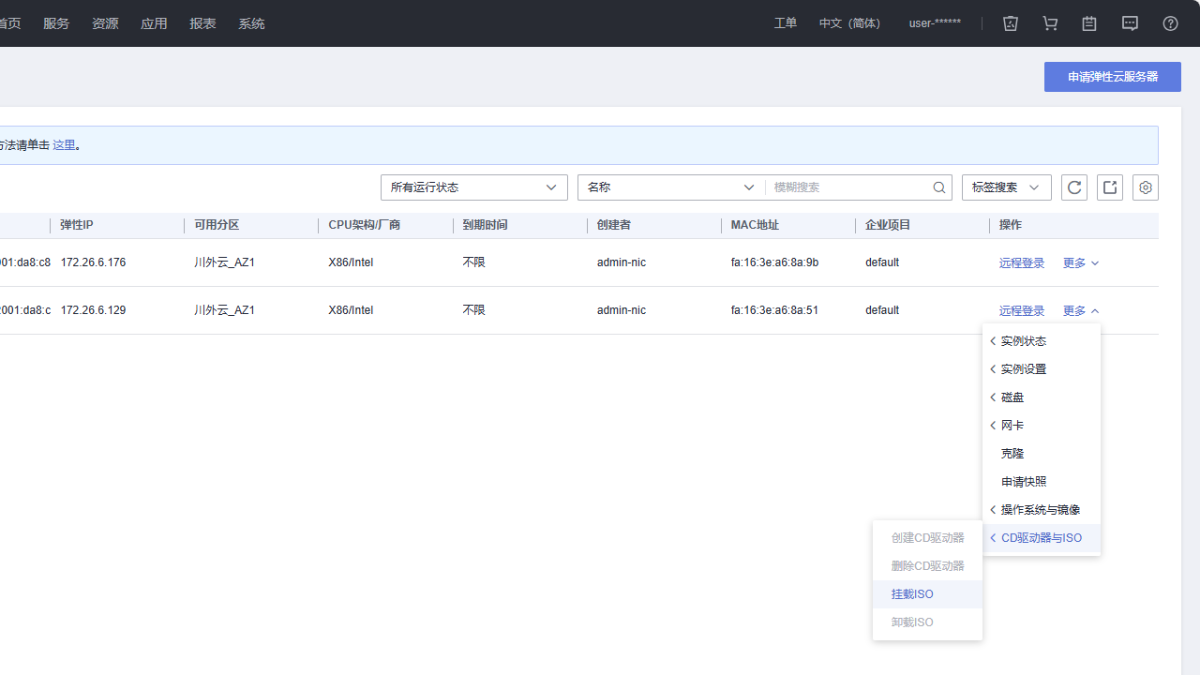The image size is (1200, 675).
Task: Open the recycle bin icon in header
Action: tap(1010, 23)
